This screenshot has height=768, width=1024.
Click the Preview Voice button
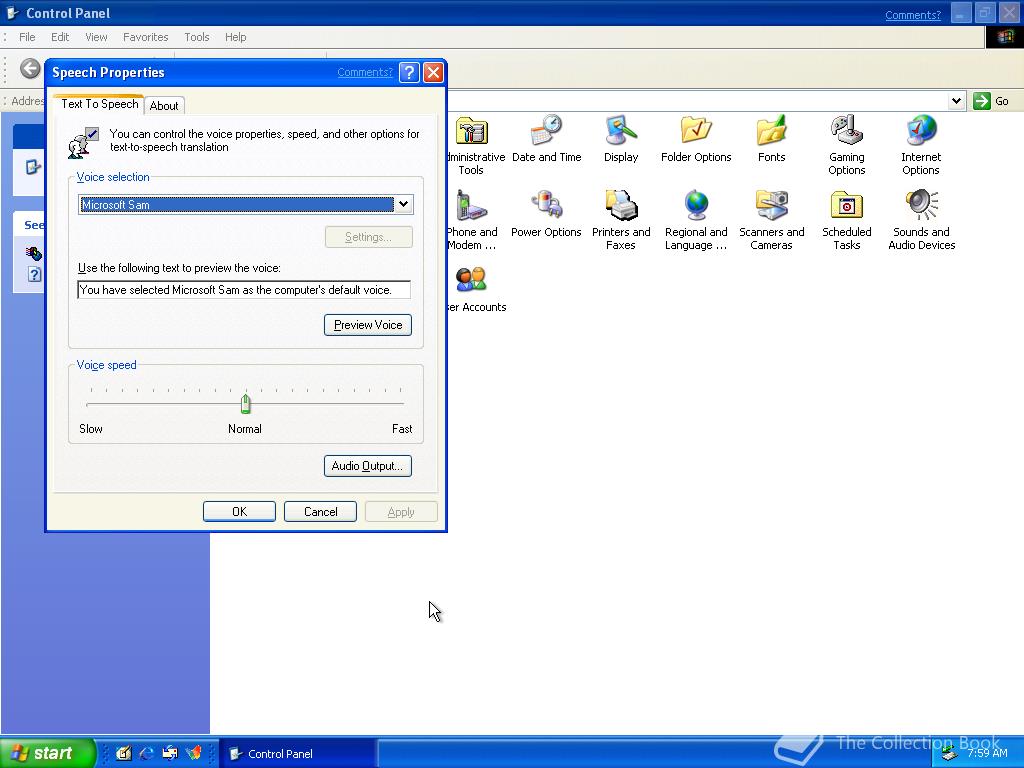point(368,325)
